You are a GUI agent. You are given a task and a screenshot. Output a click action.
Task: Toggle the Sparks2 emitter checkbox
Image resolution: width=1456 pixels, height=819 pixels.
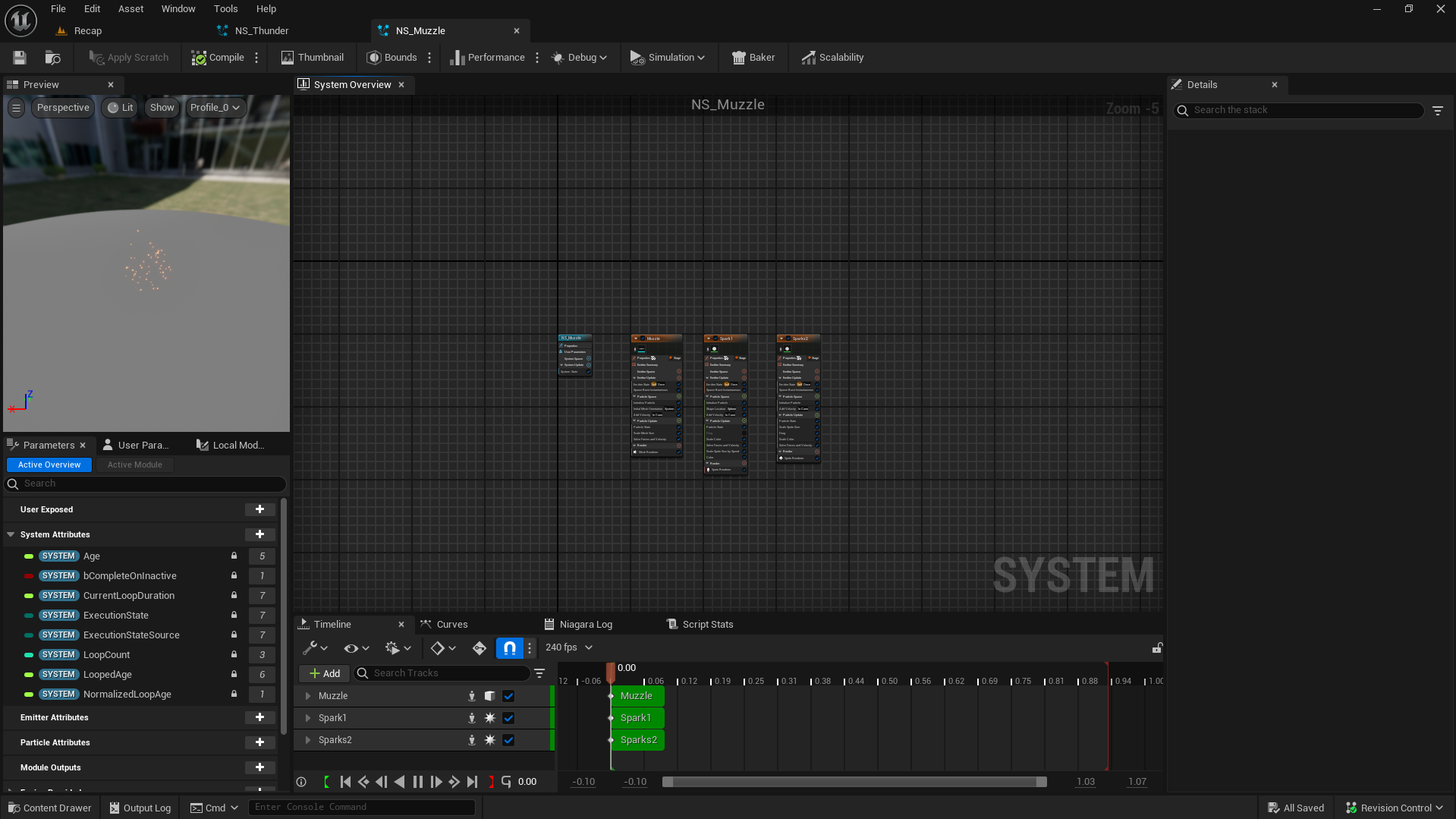pyautogui.click(x=508, y=740)
